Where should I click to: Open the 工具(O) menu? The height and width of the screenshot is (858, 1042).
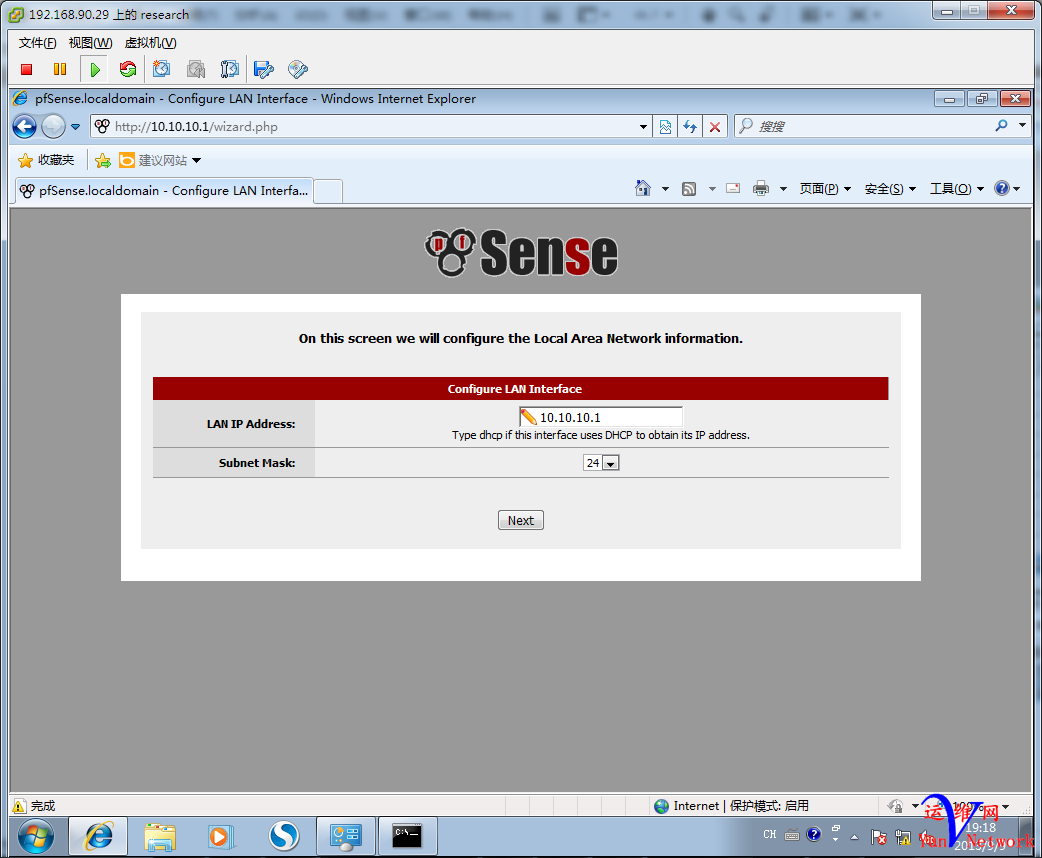(956, 189)
